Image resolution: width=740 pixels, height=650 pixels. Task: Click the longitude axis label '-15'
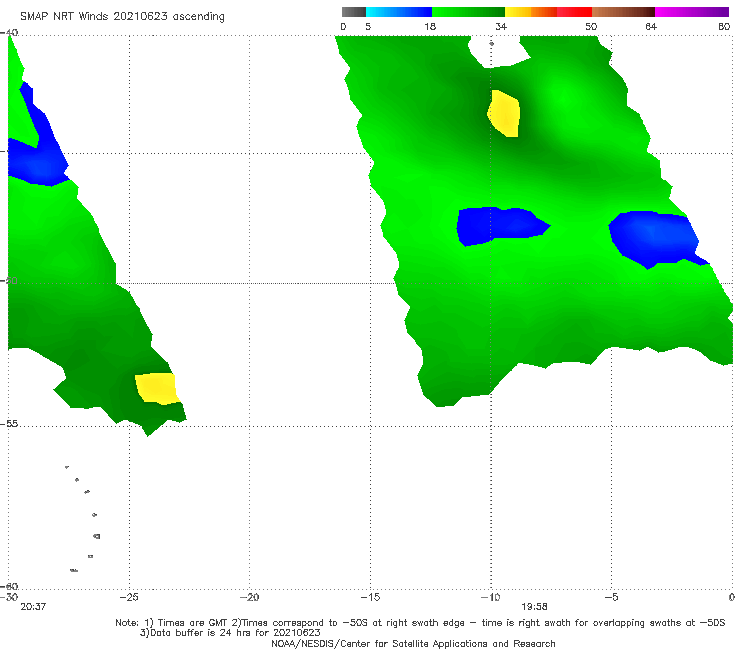point(370,597)
